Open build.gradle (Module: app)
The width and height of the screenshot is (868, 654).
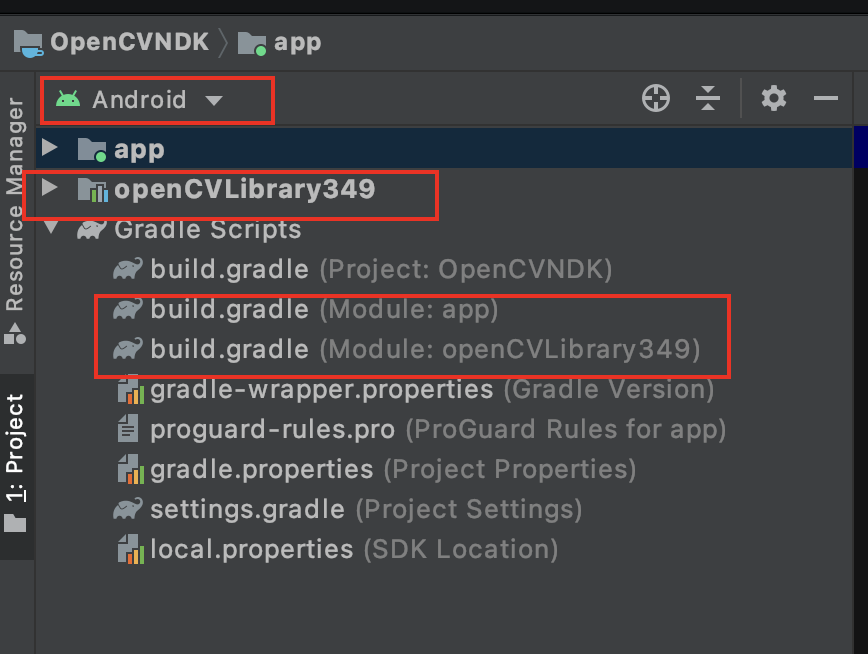pos(443,309)
